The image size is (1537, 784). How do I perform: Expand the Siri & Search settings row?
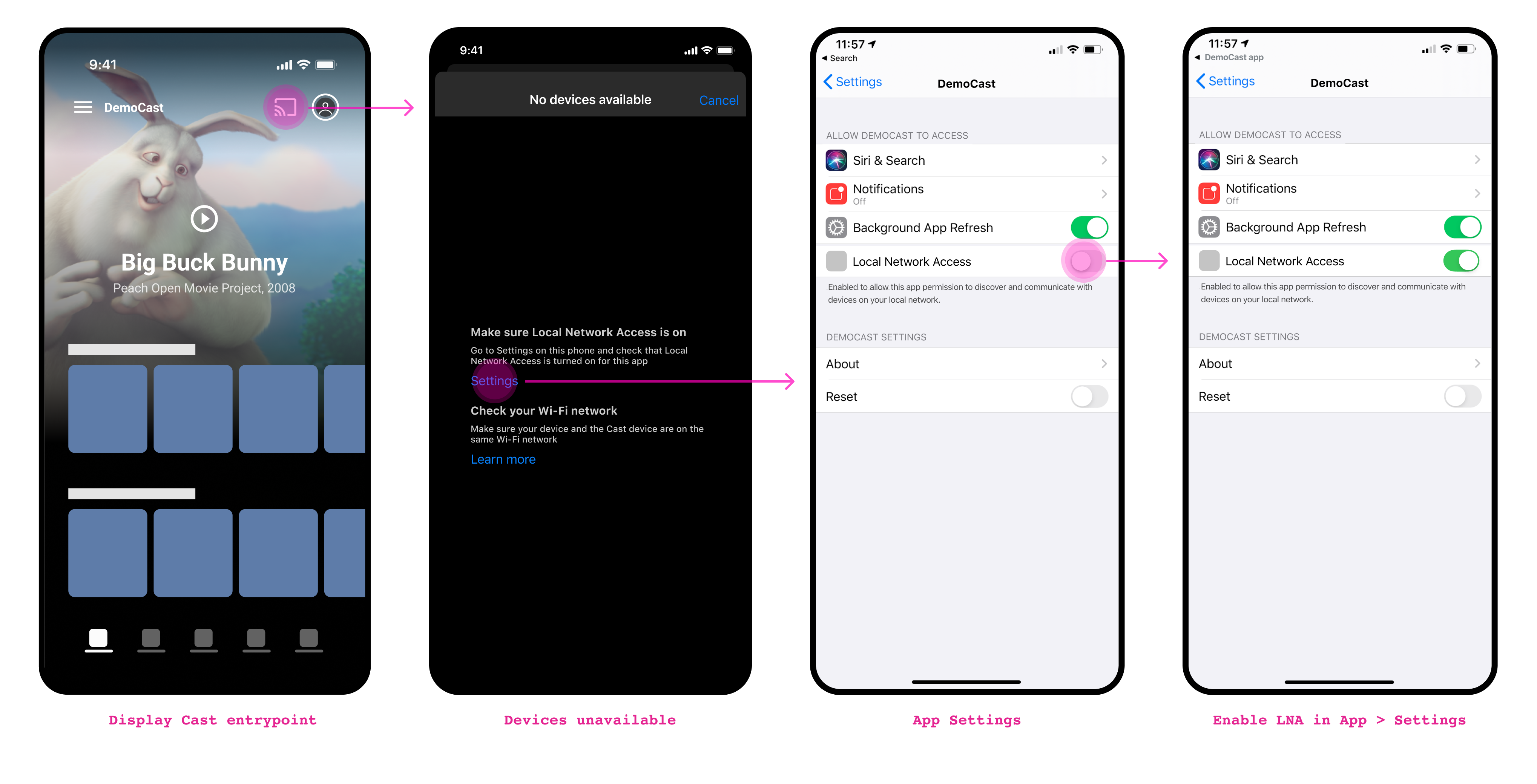tap(966, 160)
